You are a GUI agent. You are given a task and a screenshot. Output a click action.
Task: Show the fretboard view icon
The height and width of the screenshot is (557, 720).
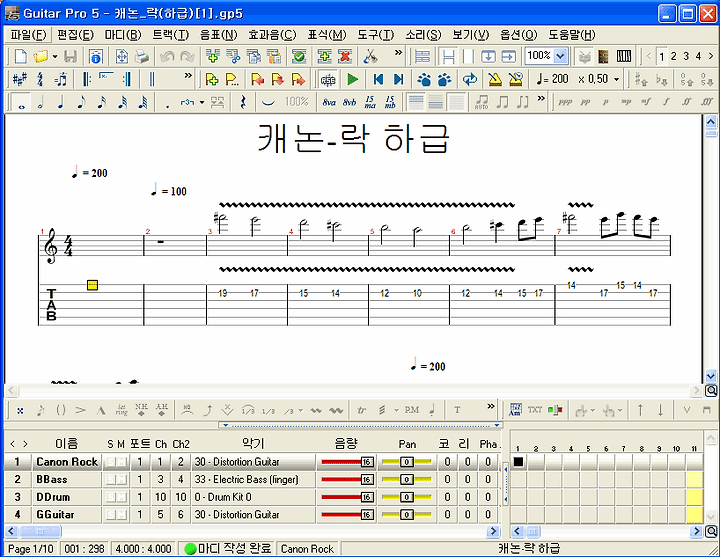(603, 56)
